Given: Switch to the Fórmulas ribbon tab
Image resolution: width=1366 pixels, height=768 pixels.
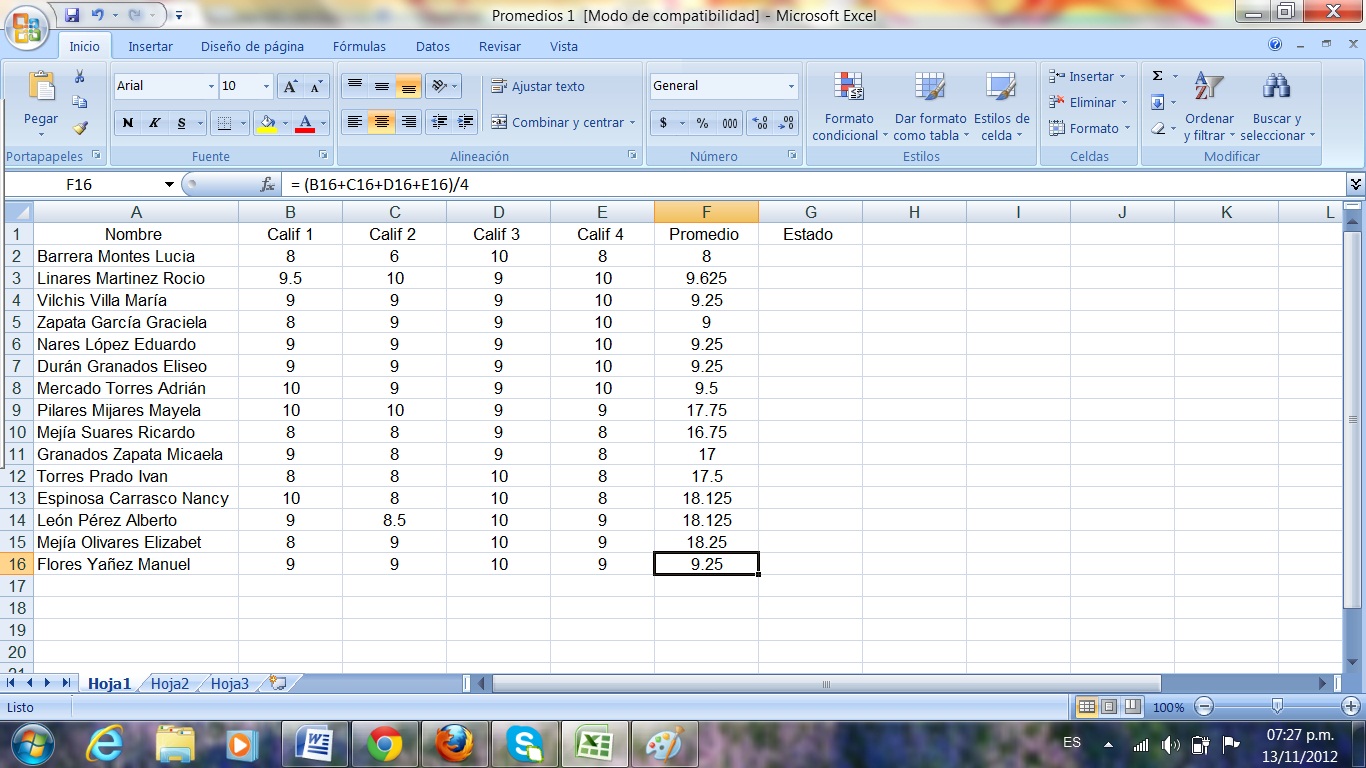Looking at the screenshot, I should (359, 46).
